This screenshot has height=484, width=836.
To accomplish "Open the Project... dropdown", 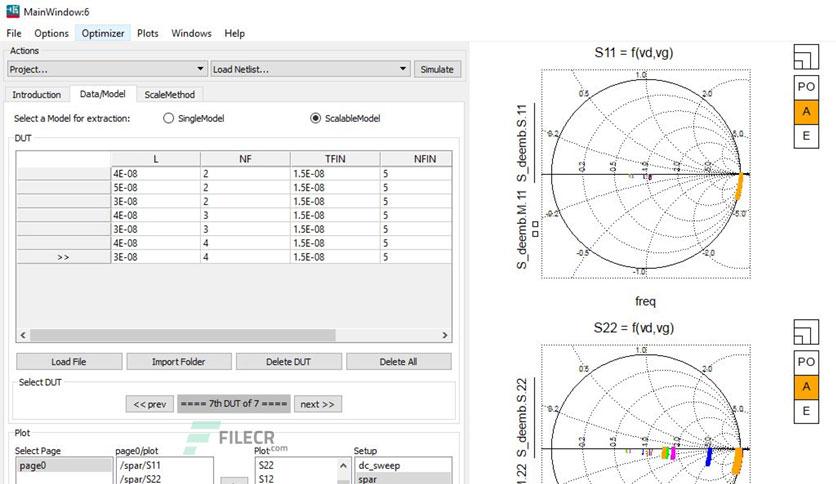I will pos(107,69).
